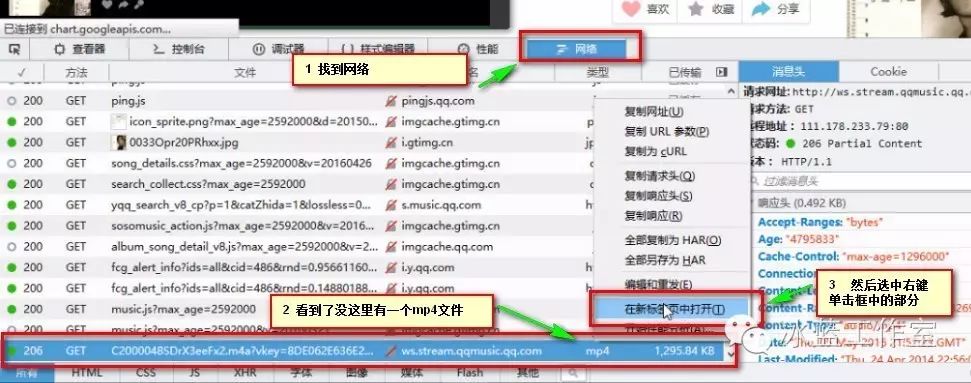
Task: Toggle the Flash request filter
Action: 469,373
